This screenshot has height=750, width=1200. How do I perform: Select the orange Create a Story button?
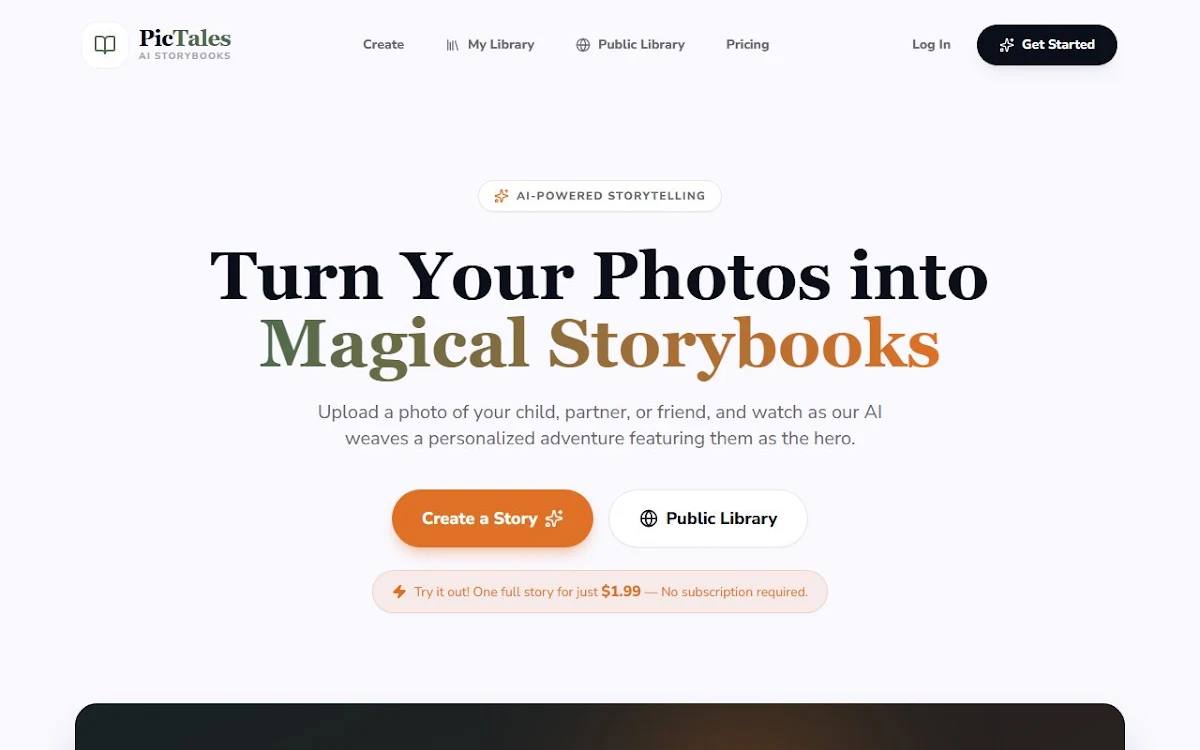492,518
